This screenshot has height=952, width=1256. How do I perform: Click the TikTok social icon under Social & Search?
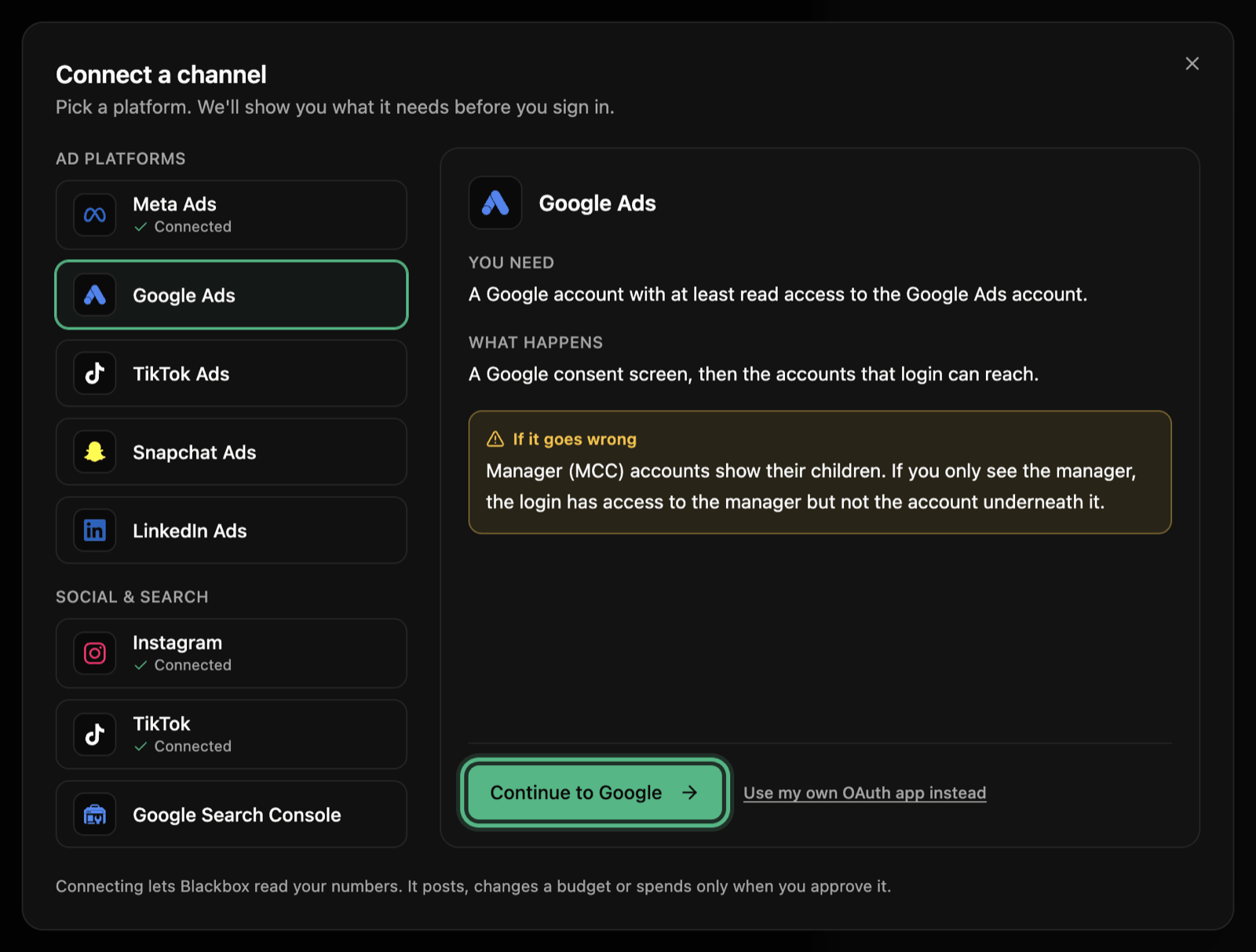click(95, 735)
